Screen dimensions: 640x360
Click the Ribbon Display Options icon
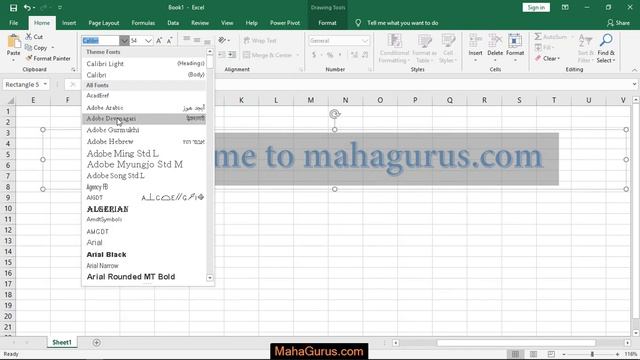[565, 7]
